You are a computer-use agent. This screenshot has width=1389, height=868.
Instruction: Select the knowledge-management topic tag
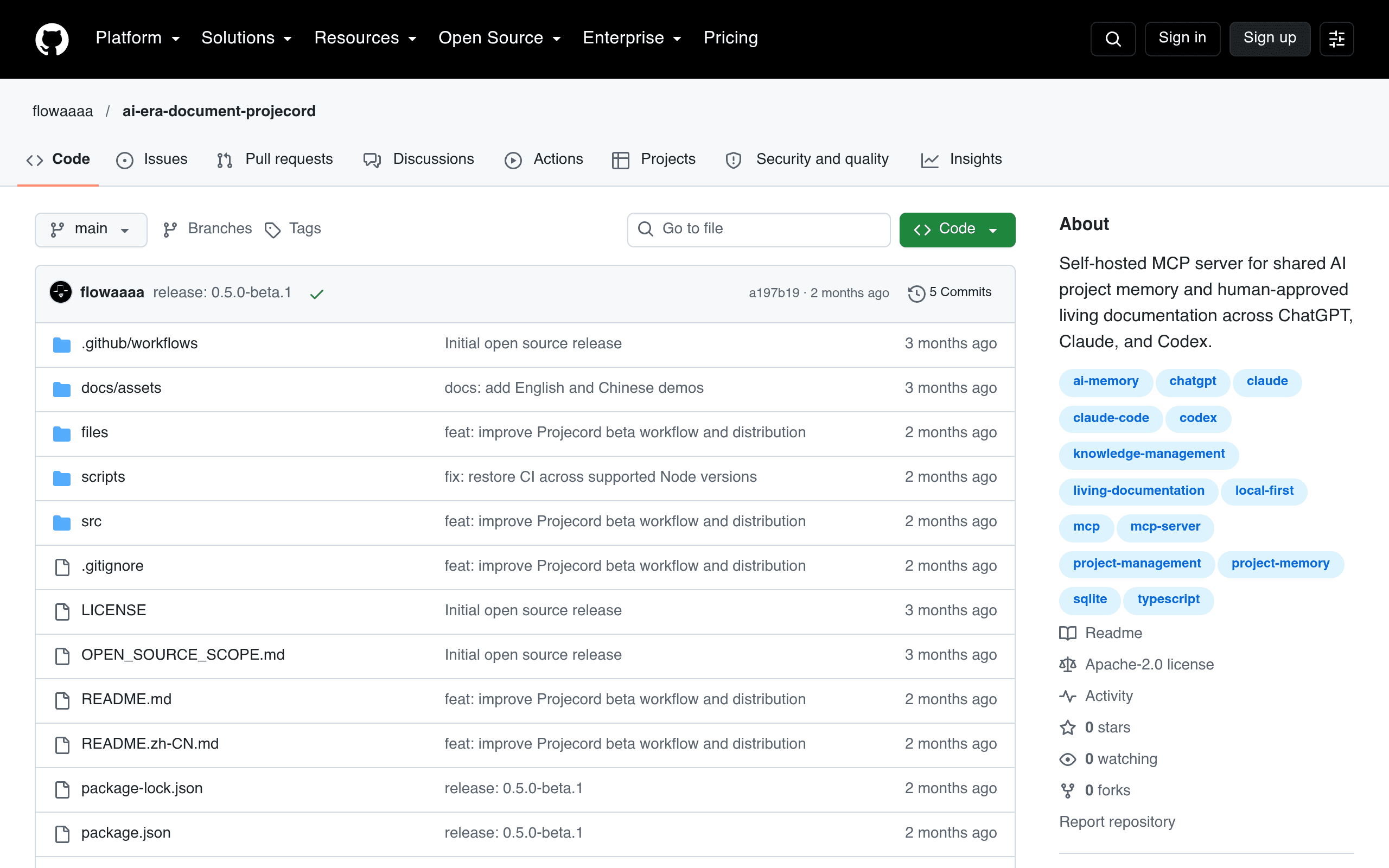click(x=1149, y=454)
